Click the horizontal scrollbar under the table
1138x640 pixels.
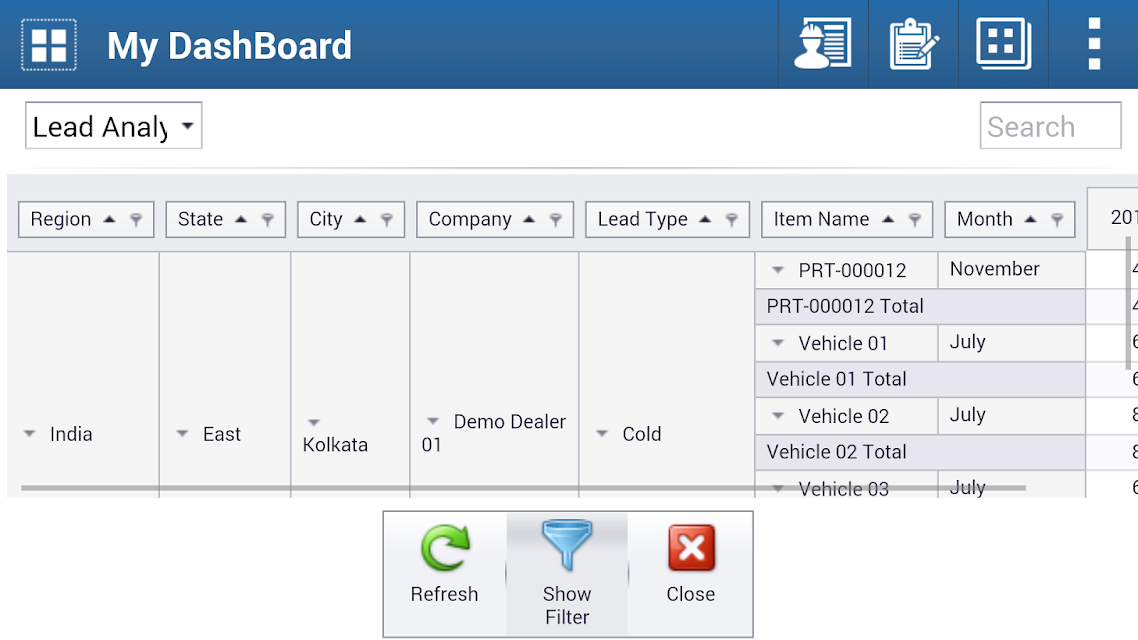[x=523, y=488]
